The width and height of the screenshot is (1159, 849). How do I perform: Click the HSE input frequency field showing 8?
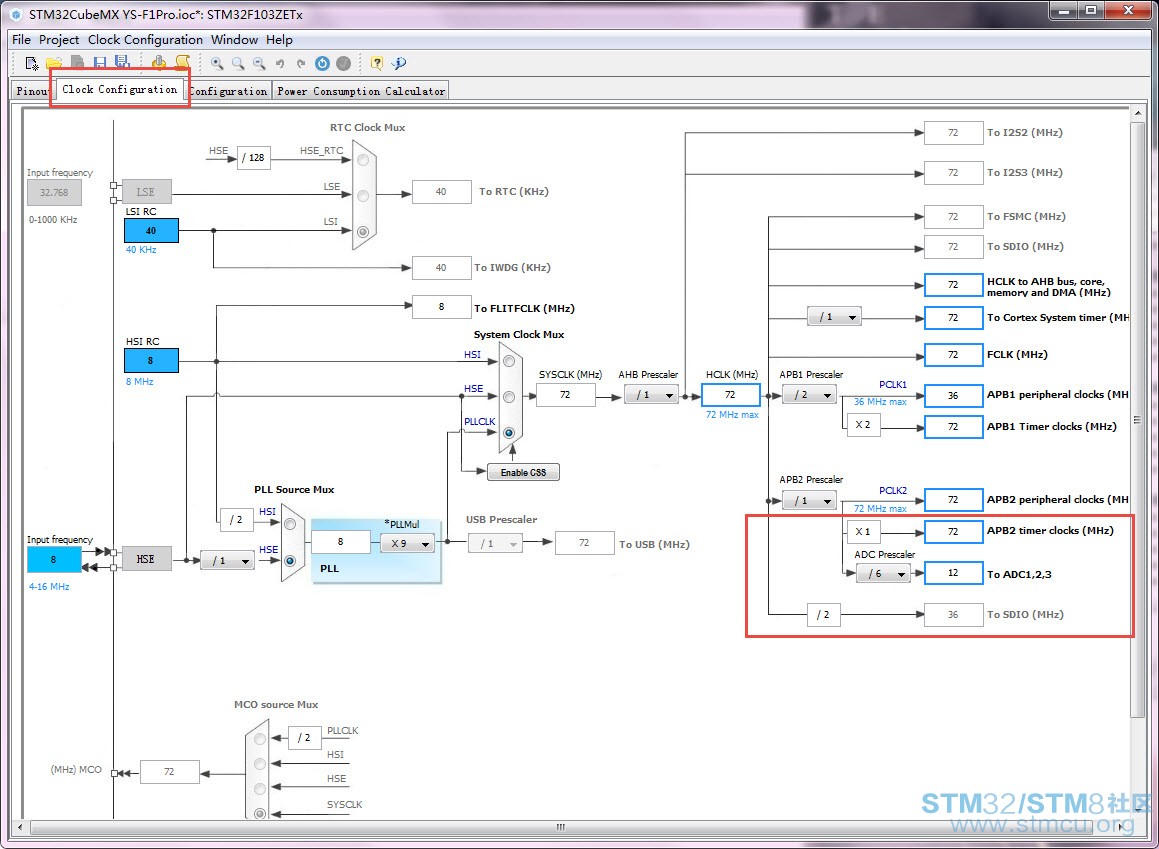[x=54, y=559]
